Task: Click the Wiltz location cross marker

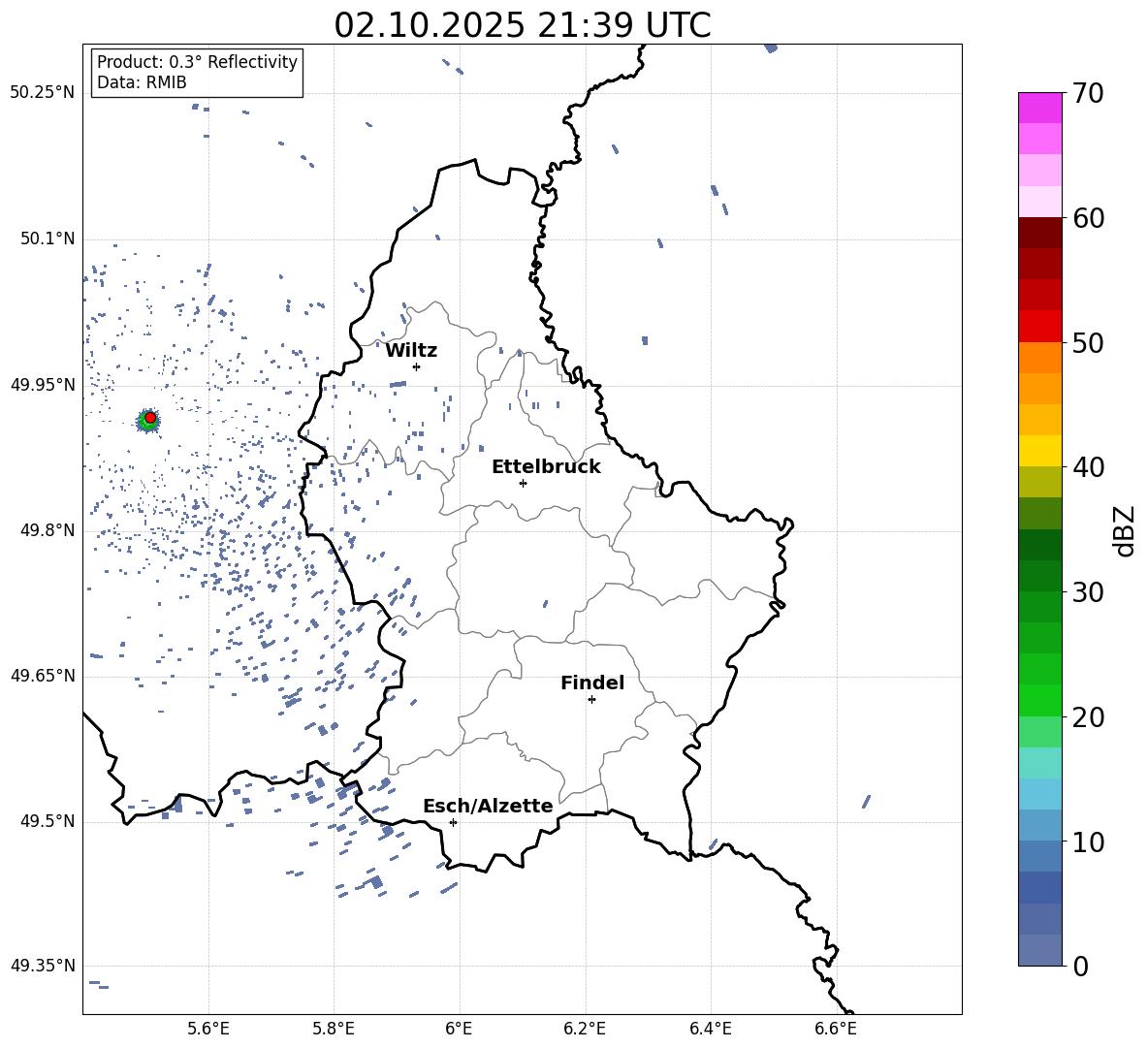Action: [x=417, y=366]
